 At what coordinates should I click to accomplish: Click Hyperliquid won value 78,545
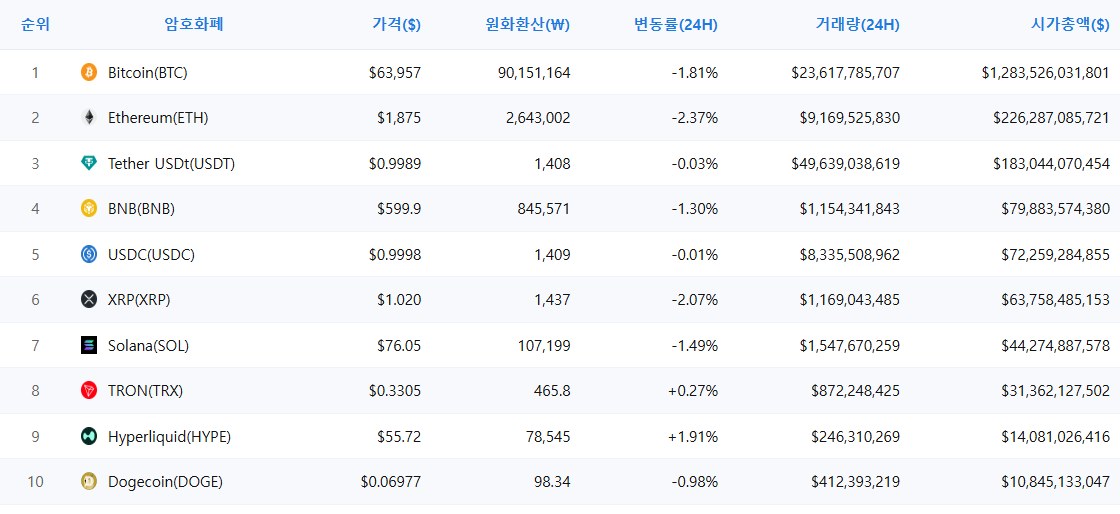coord(549,436)
